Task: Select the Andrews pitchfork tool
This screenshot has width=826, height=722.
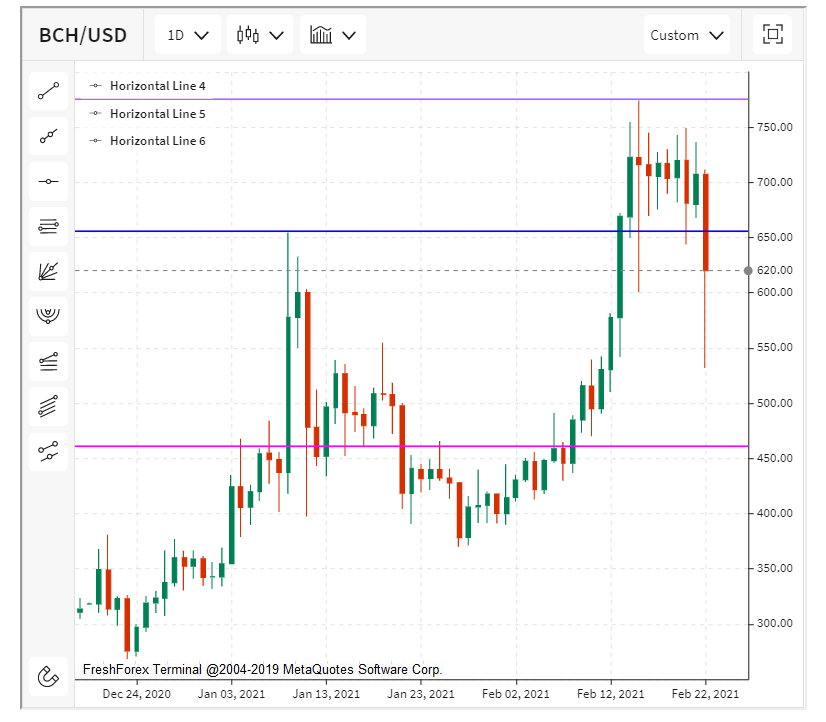Action: (48, 452)
